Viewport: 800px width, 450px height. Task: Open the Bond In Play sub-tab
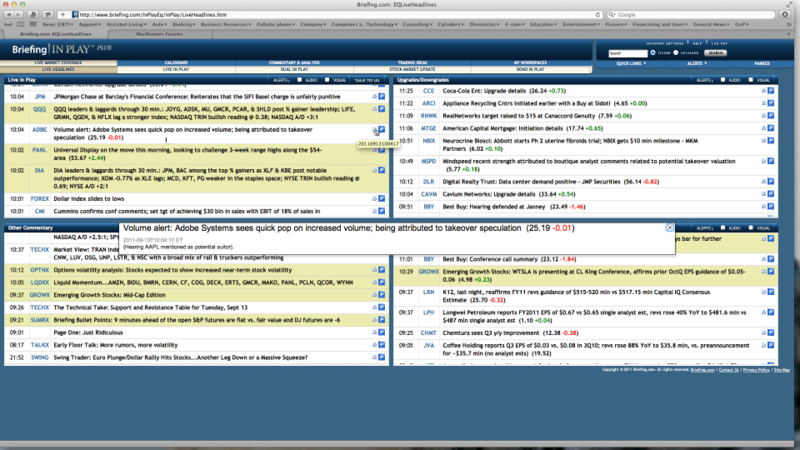[531, 69]
